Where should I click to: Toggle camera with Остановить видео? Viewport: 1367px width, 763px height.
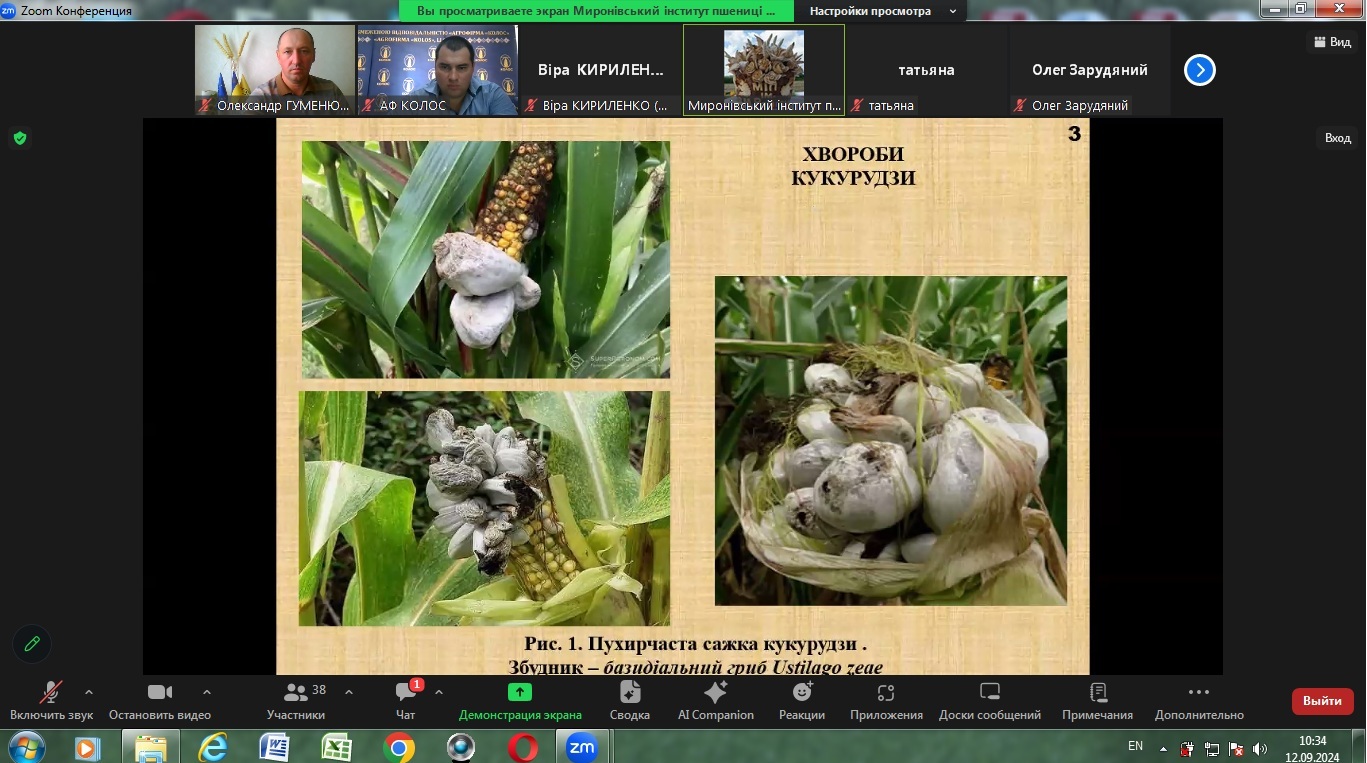160,700
